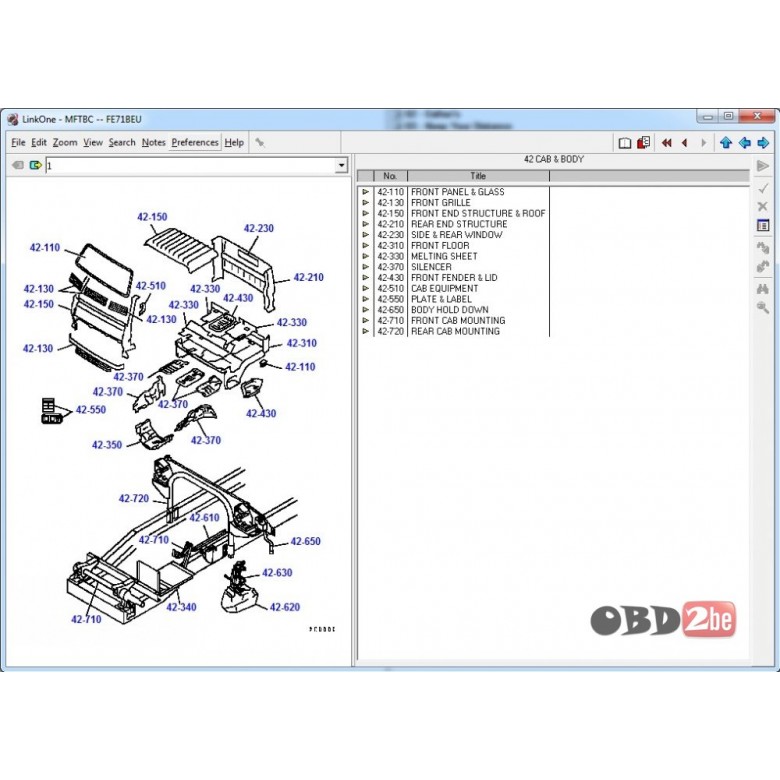
Task: Select the SIDE & REAR WINDOW title
Action: point(457,235)
